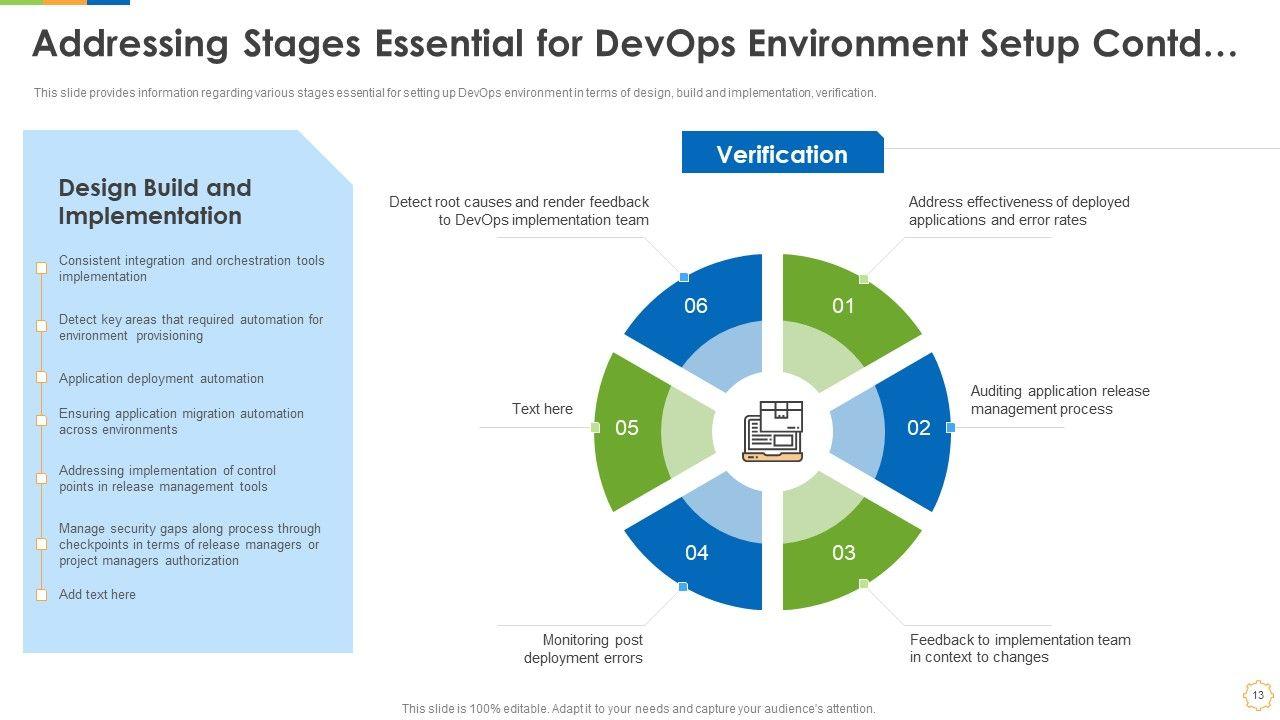Viewport: 1280px width, 720px height.
Task: Click 'Detect key areas that required automation' text
Action: tap(191, 327)
